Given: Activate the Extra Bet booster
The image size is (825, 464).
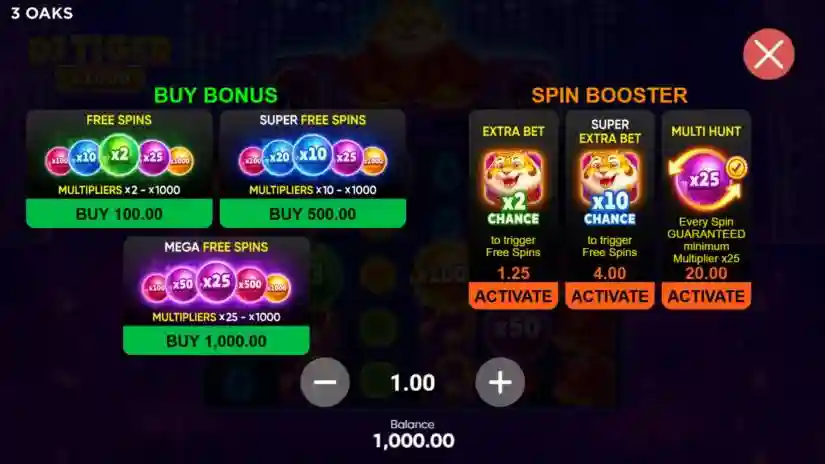Looking at the screenshot, I should 513,296.
